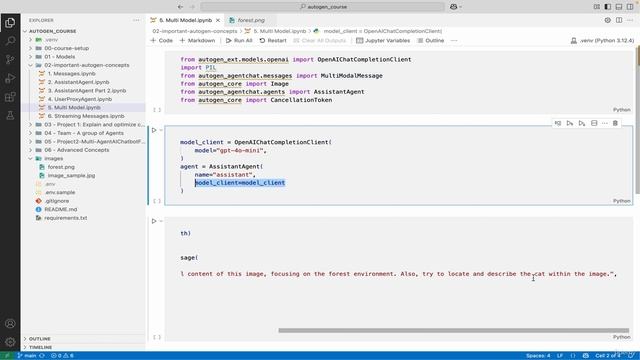Open the Testing flask view
Image resolution: width=640 pixels, height=360 pixels.
(10, 116)
